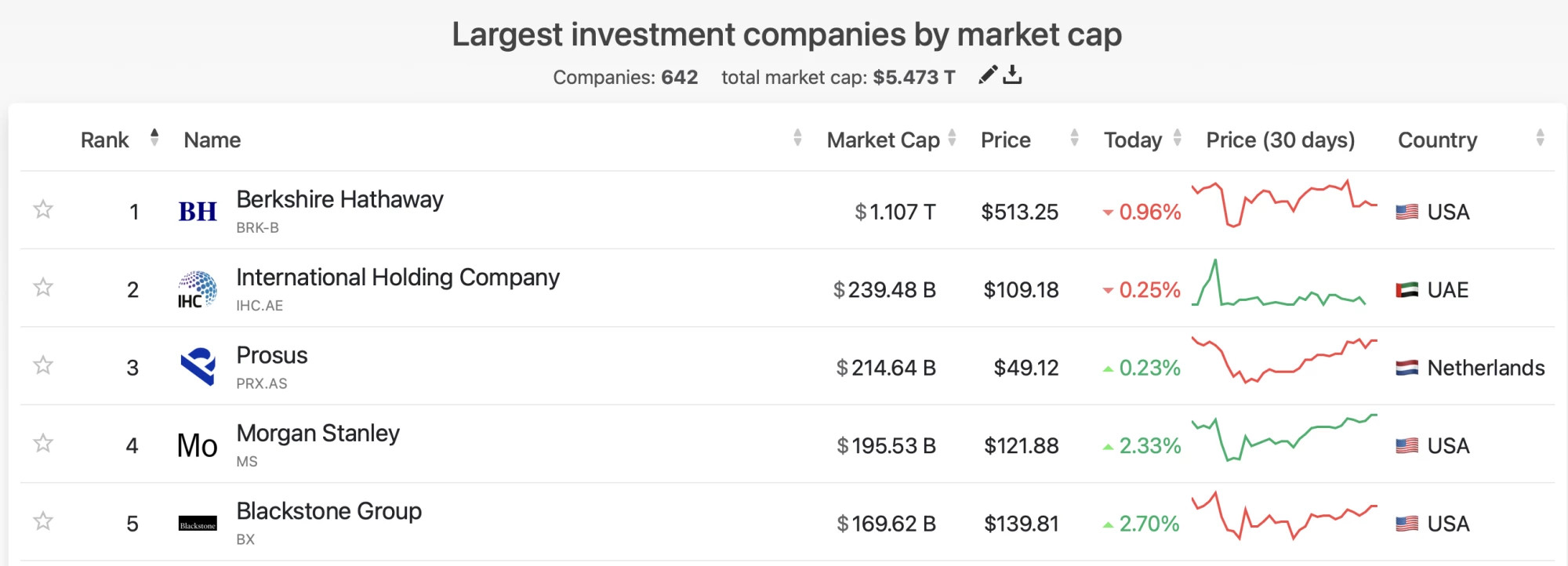Click Morgan Stanley's green 30-day price chart

click(x=1284, y=437)
